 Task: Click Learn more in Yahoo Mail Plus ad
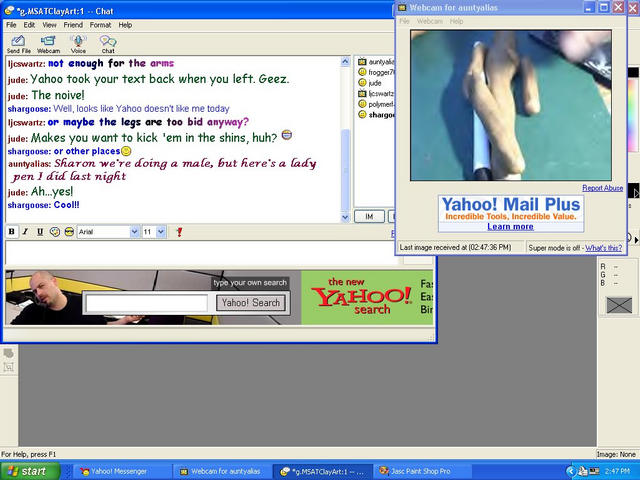pyautogui.click(x=510, y=227)
